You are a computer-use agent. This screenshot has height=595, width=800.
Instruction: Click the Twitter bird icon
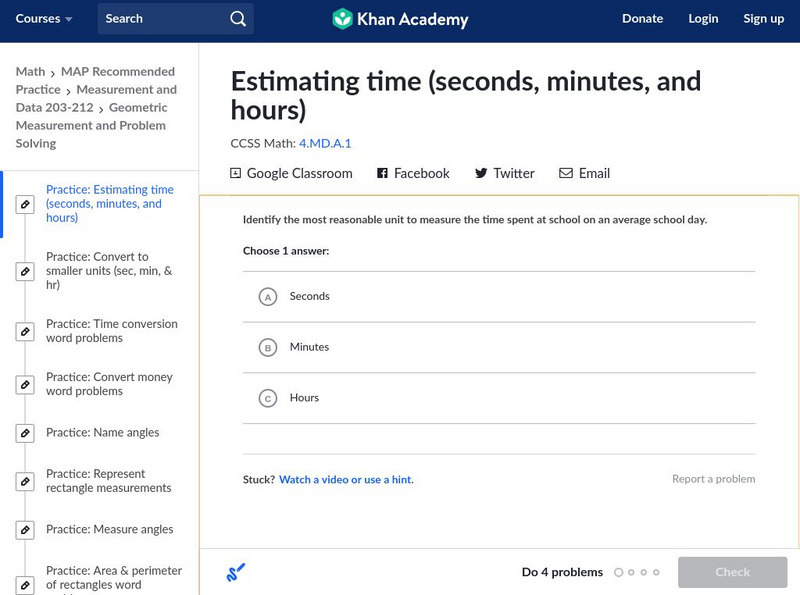pos(481,173)
